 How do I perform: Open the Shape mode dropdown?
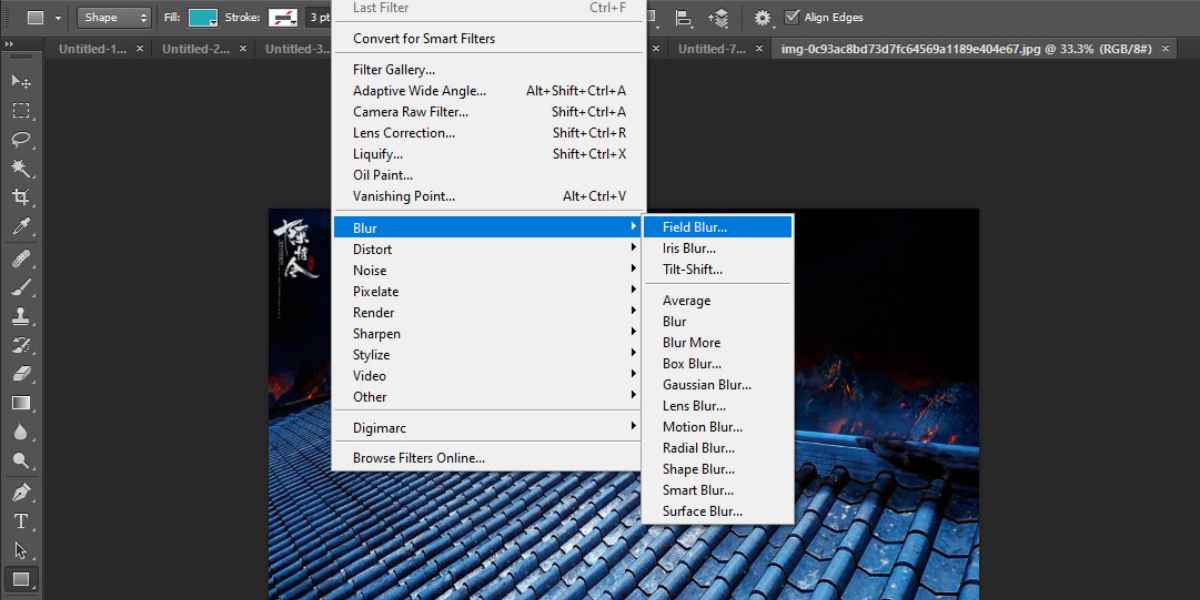click(x=114, y=18)
